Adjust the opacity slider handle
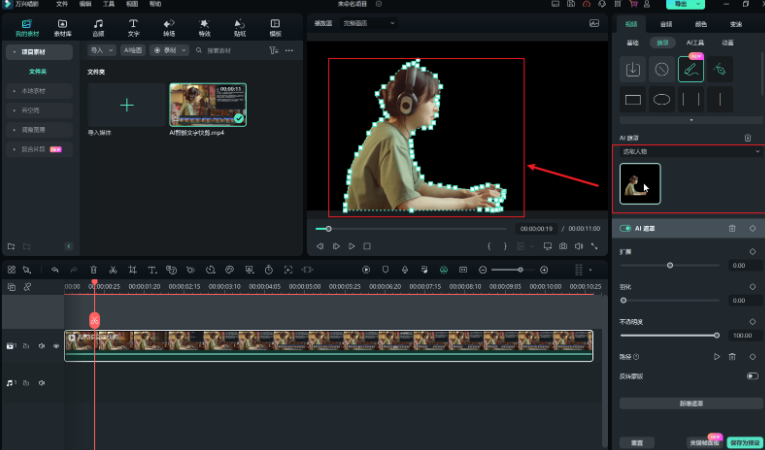Screen dimensions: 765x450 (717, 335)
